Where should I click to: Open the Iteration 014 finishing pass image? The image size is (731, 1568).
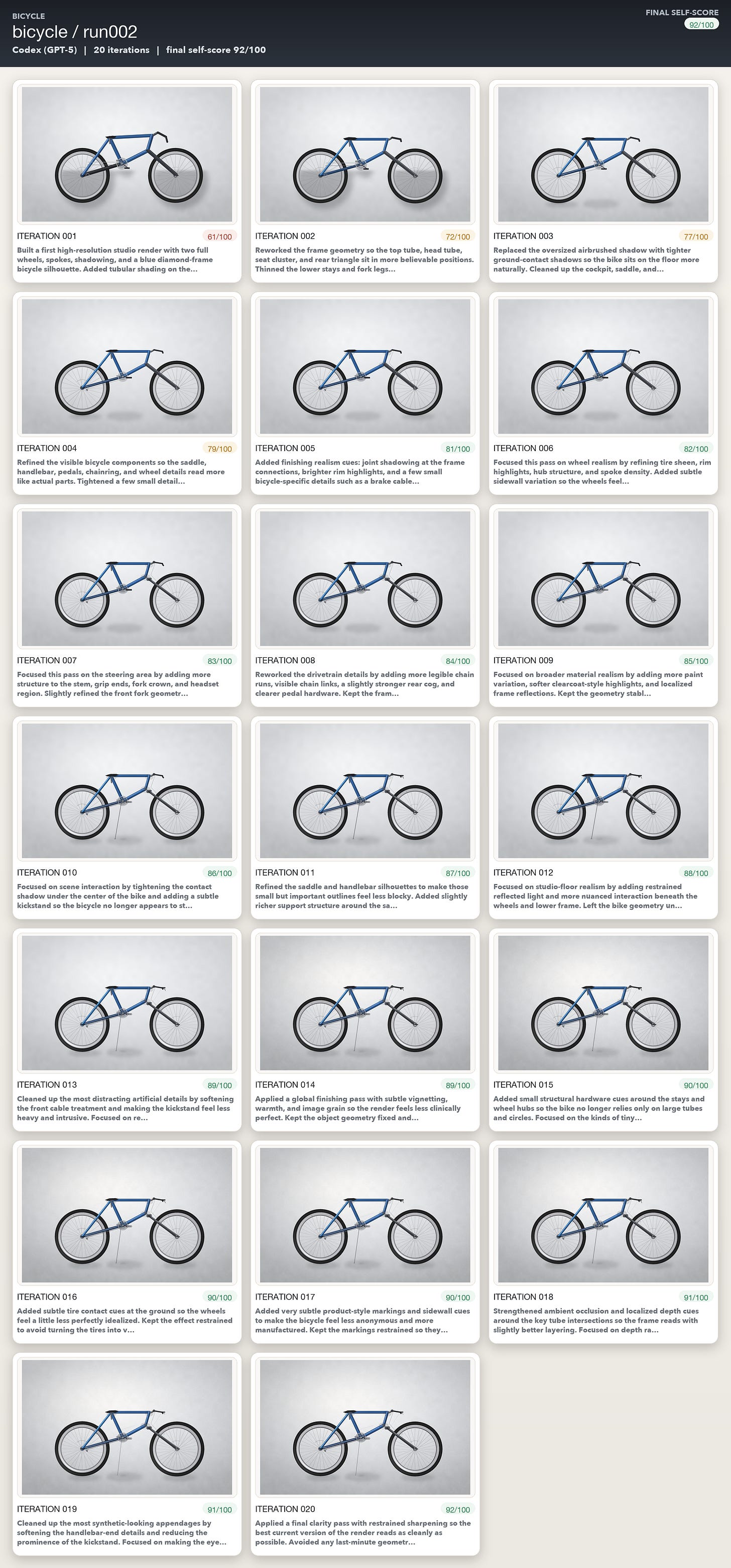click(x=365, y=1003)
